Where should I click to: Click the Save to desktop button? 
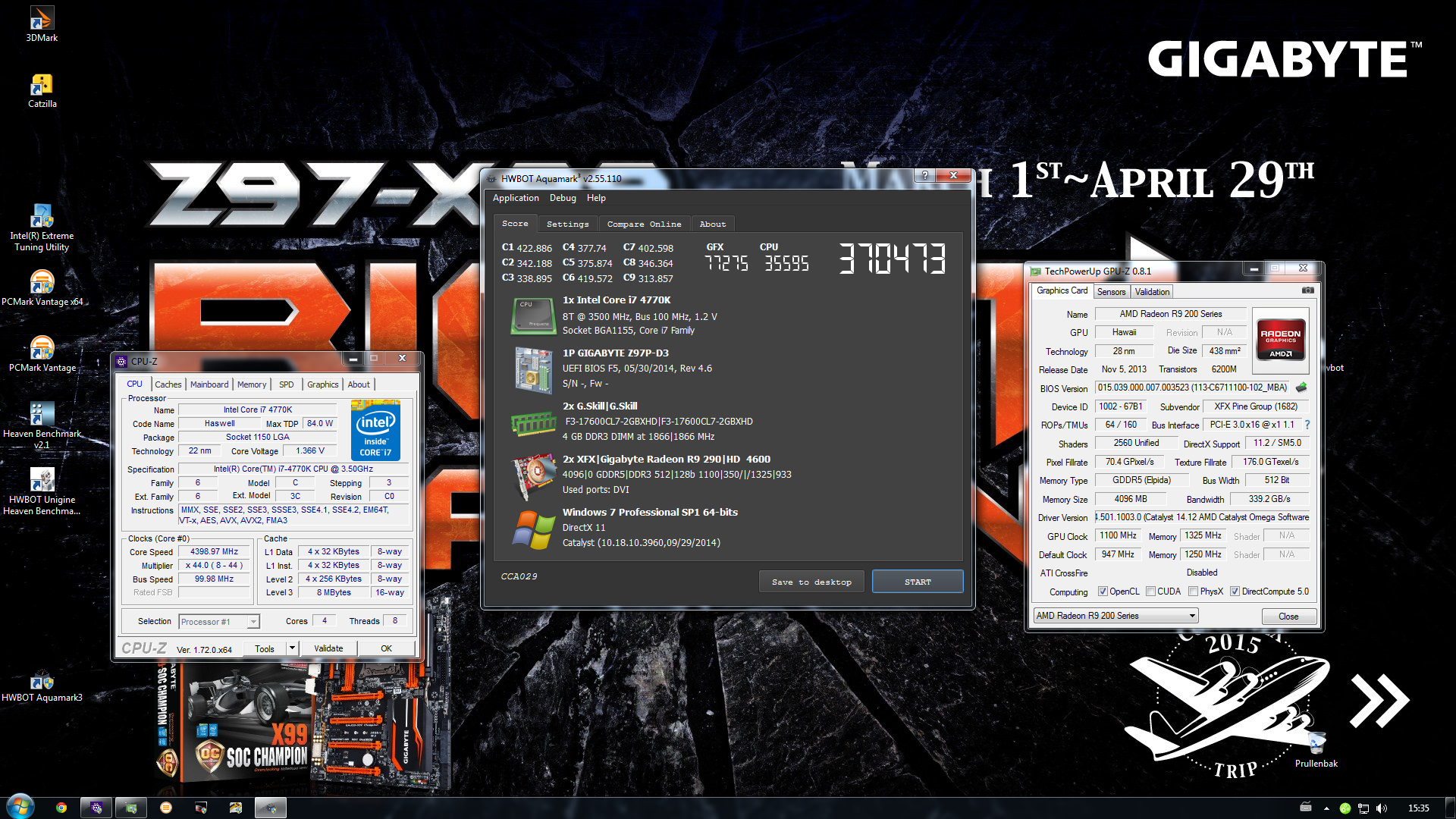pyautogui.click(x=812, y=582)
